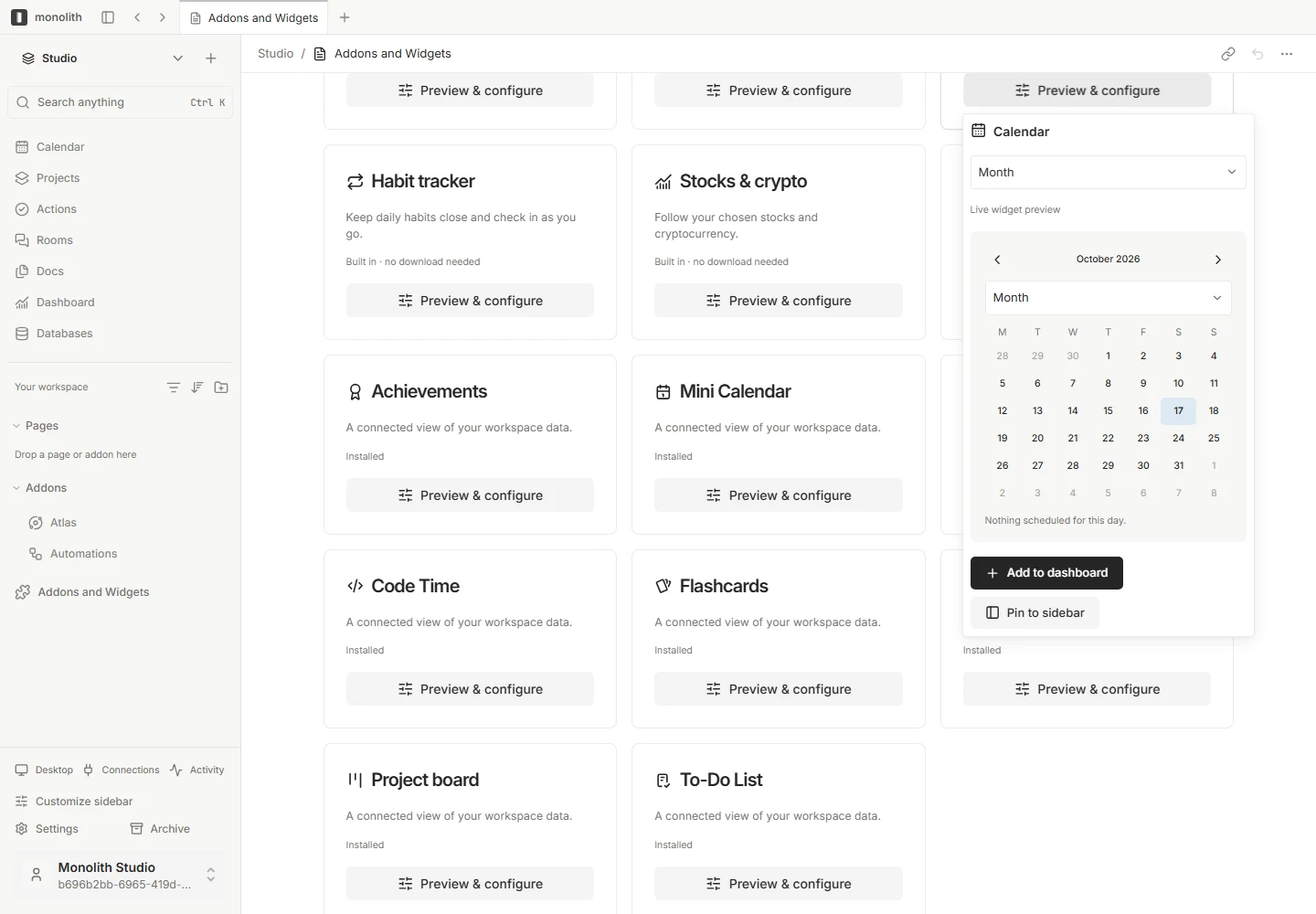Copy page link icon in header
This screenshot has width=1316, height=914.
pos(1228,54)
